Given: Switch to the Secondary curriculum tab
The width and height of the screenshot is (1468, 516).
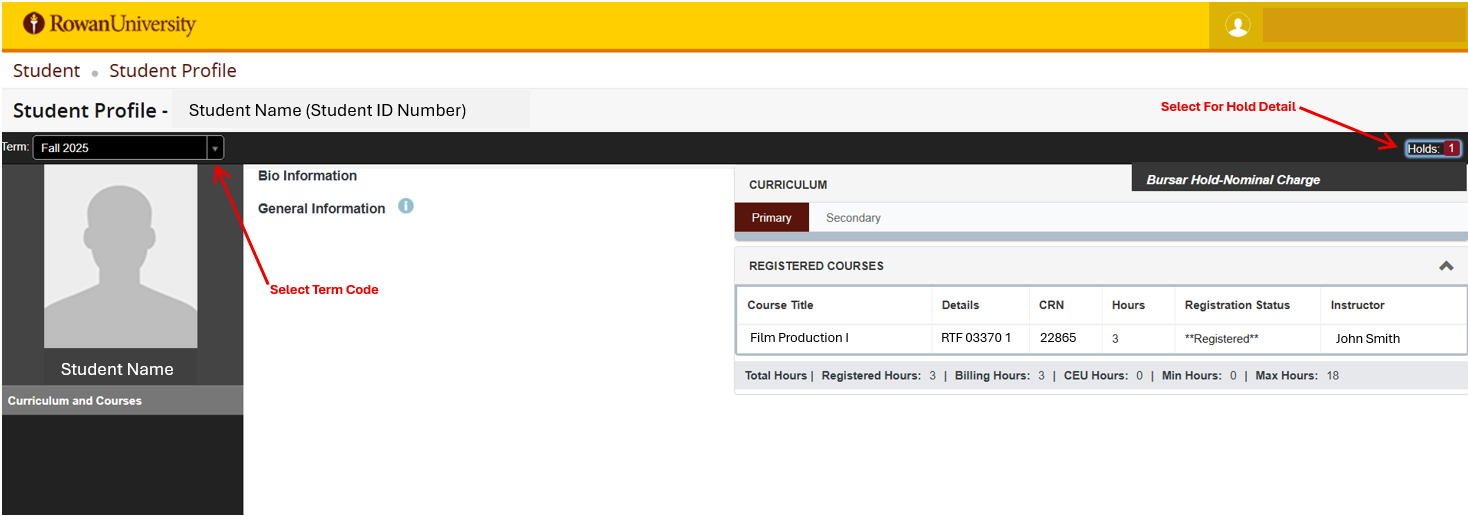Looking at the screenshot, I should click(x=853, y=218).
